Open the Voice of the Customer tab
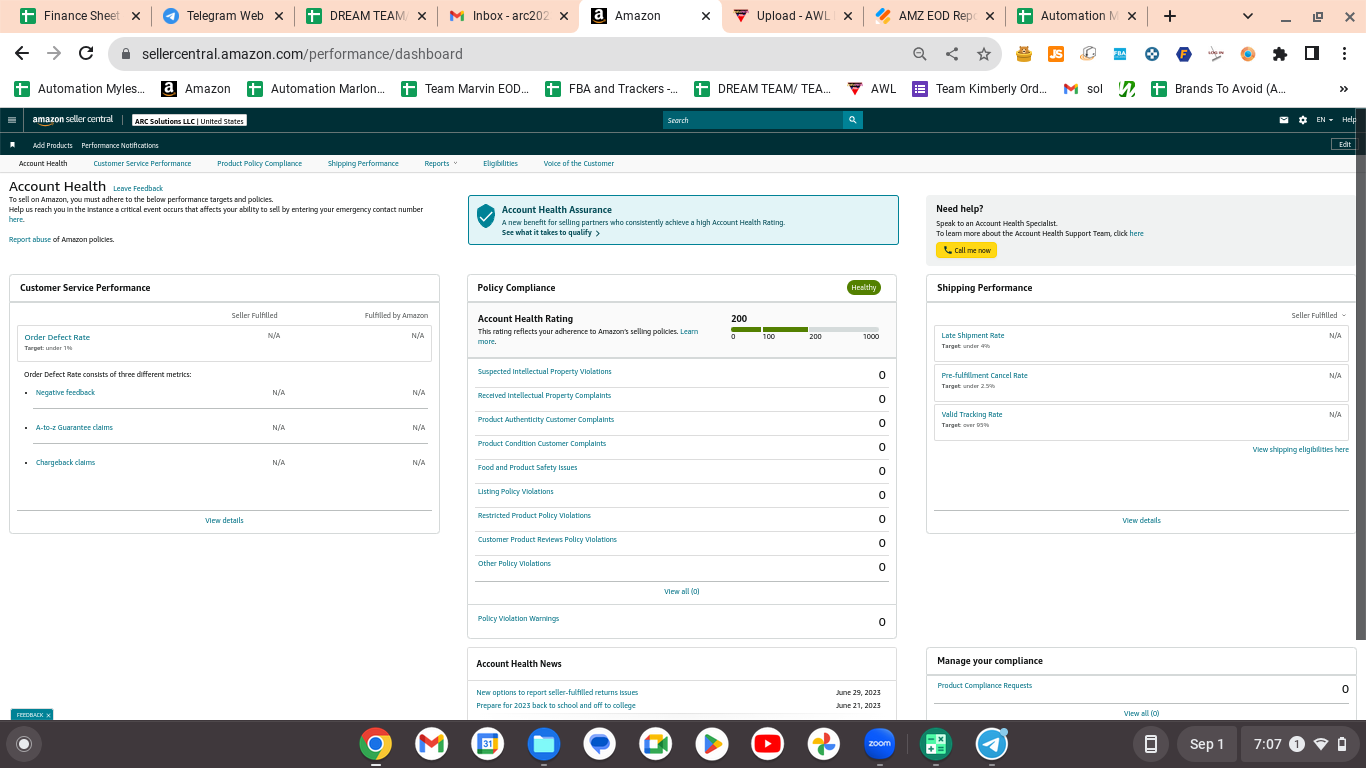 579,163
